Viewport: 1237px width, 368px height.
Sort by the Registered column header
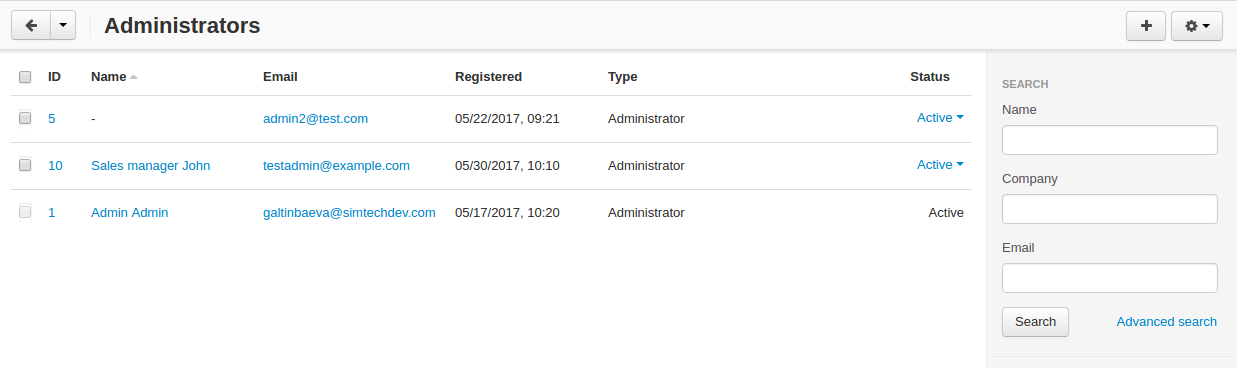tap(488, 77)
